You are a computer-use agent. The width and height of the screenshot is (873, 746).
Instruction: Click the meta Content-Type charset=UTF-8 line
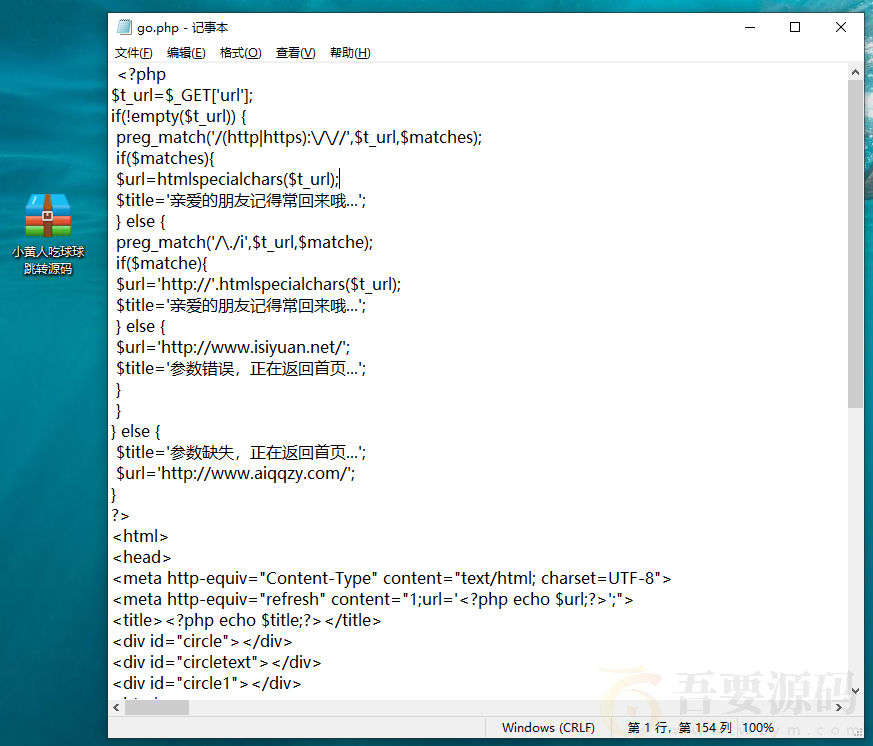click(392, 578)
